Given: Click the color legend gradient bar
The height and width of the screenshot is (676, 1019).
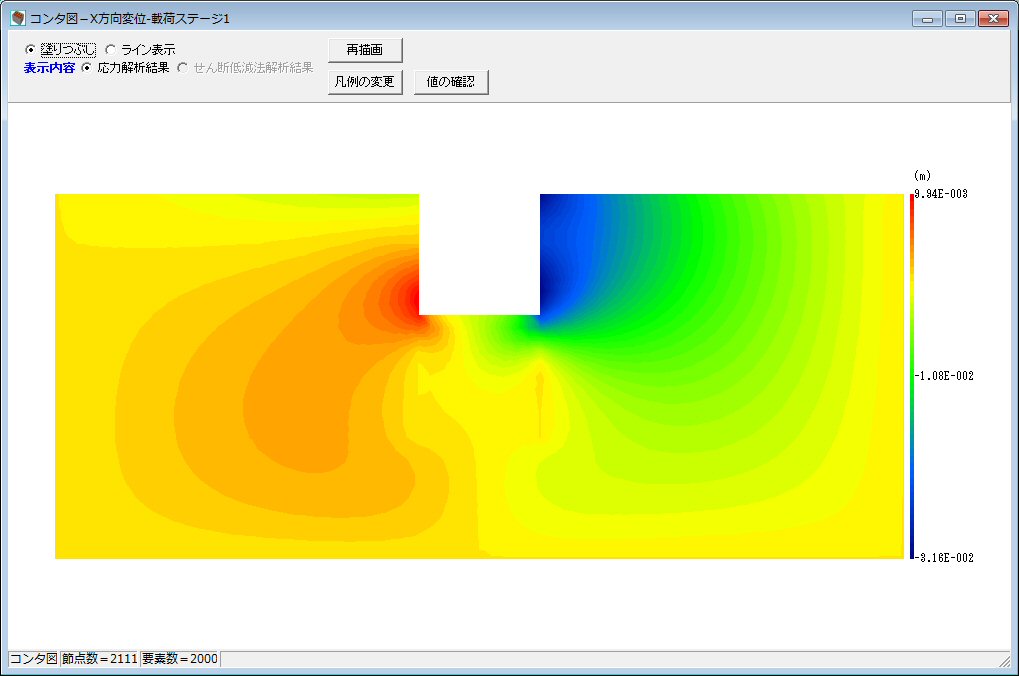Looking at the screenshot, I should coord(912,376).
